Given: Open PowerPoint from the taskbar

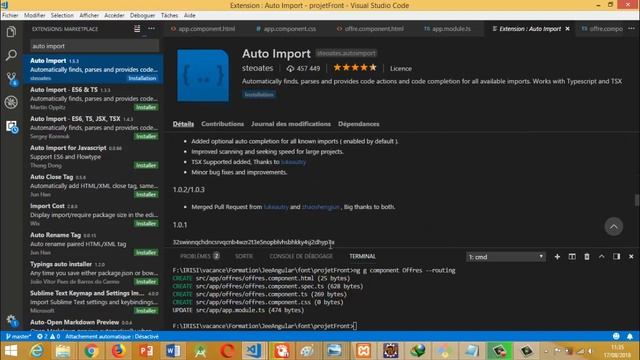Looking at the screenshot, I should click(x=146, y=351).
